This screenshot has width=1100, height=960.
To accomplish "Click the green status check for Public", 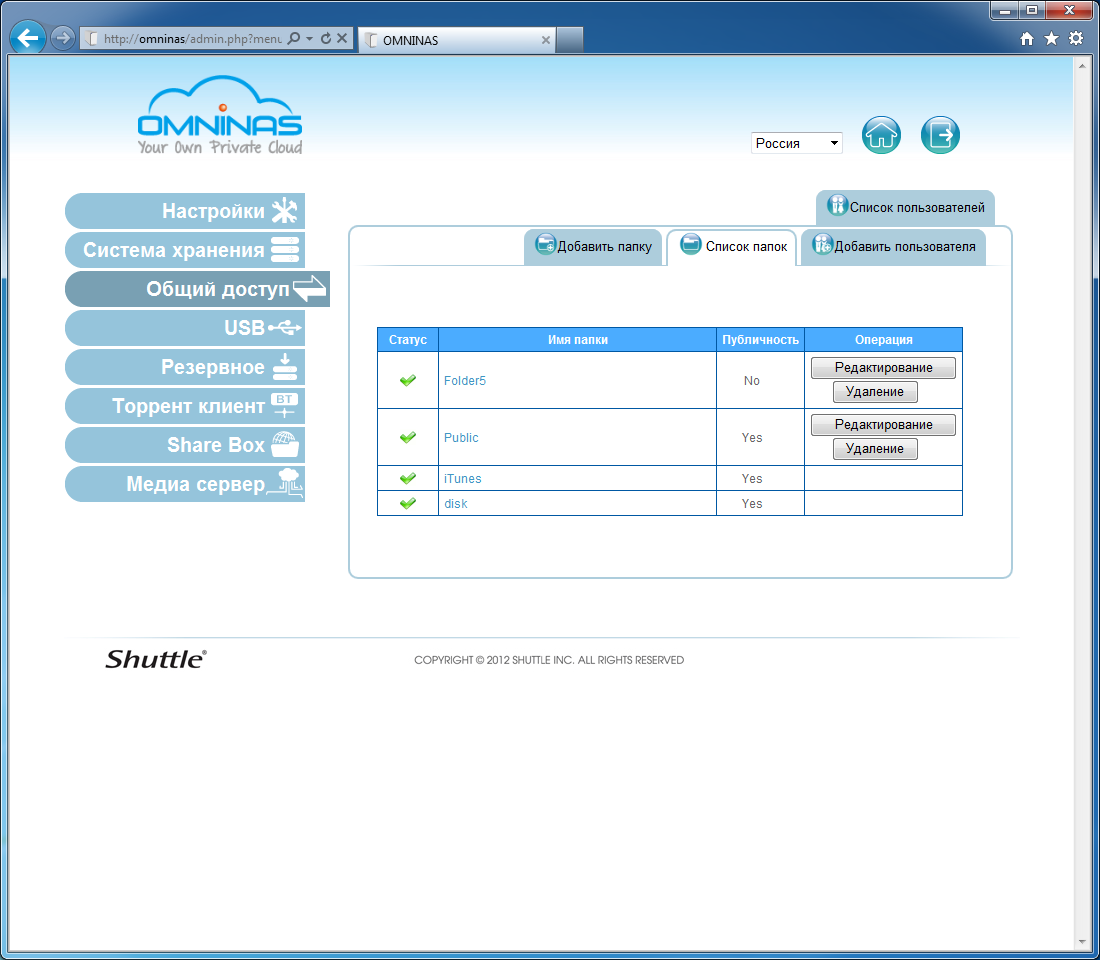I will tap(408, 437).
